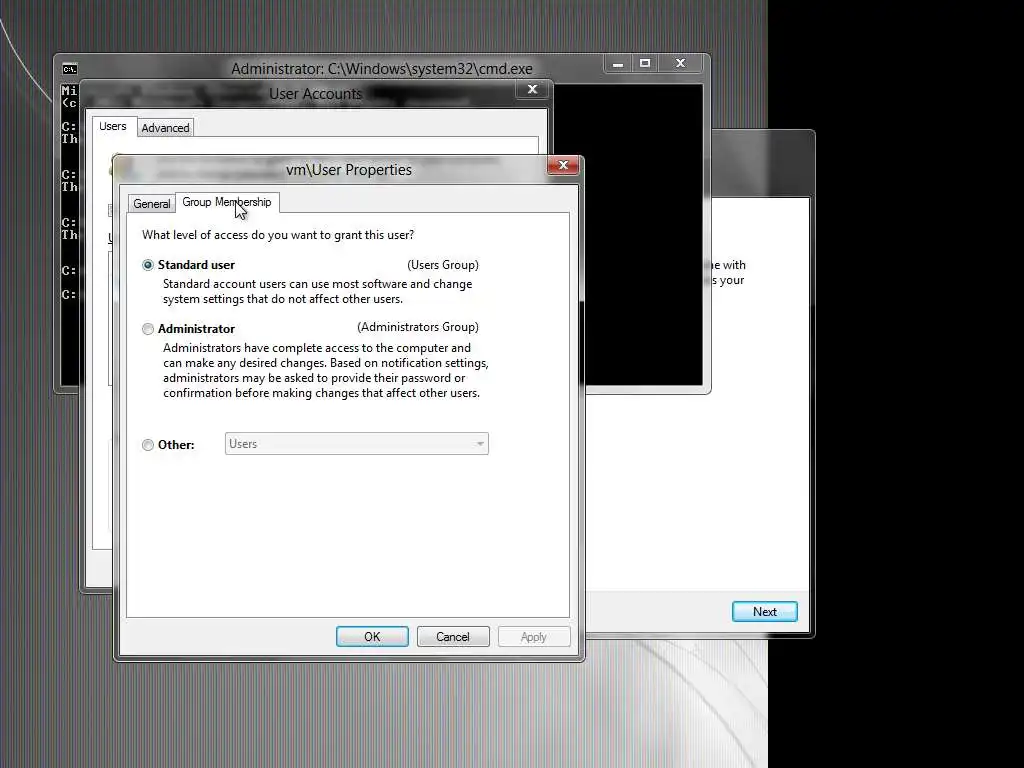Click Next in the background wizard
Image resolution: width=1024 pixels, height=768 pixels.
(x=765, y=612)
